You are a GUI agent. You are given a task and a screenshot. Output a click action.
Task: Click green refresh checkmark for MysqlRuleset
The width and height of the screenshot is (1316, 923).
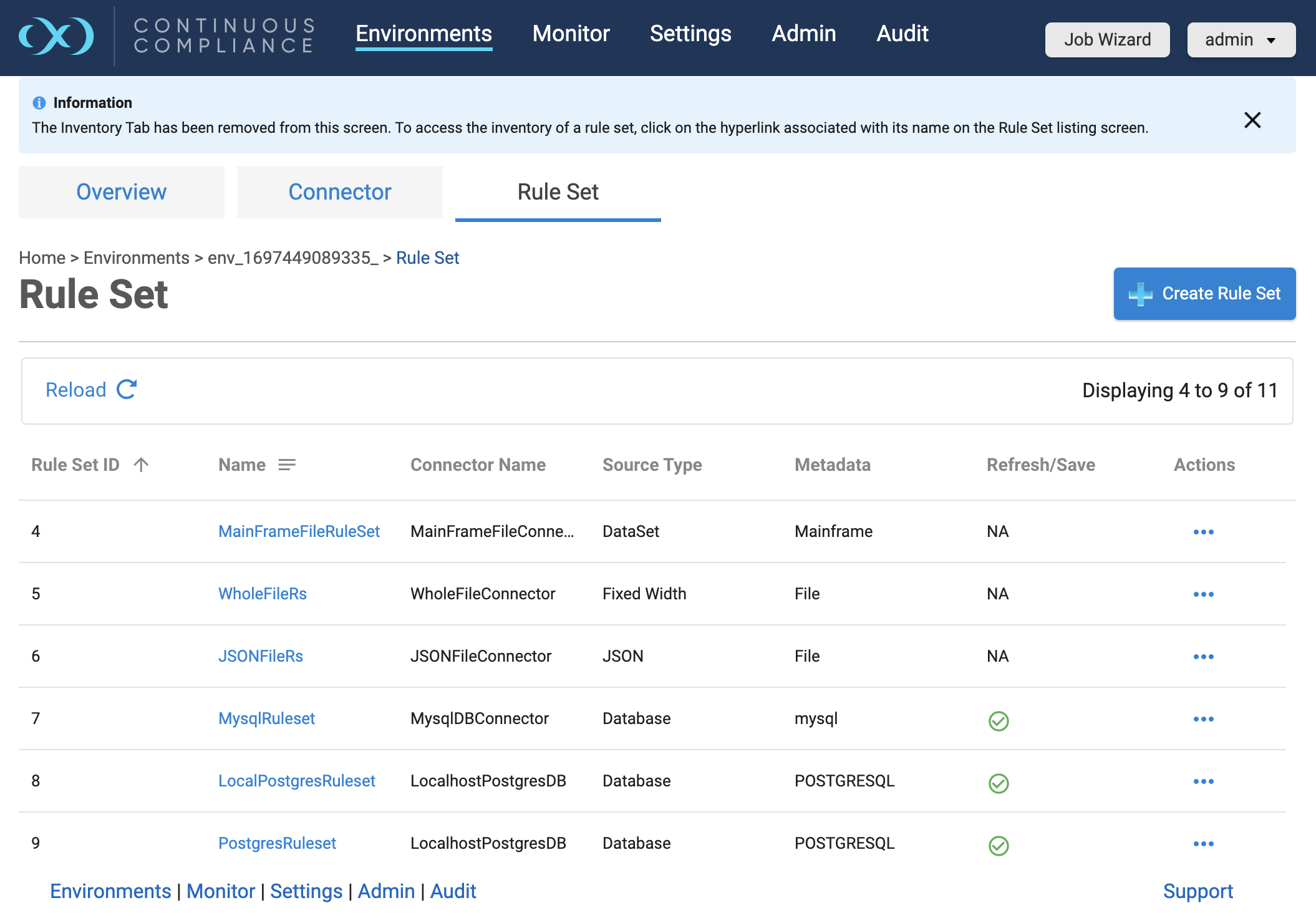[999, 720]
